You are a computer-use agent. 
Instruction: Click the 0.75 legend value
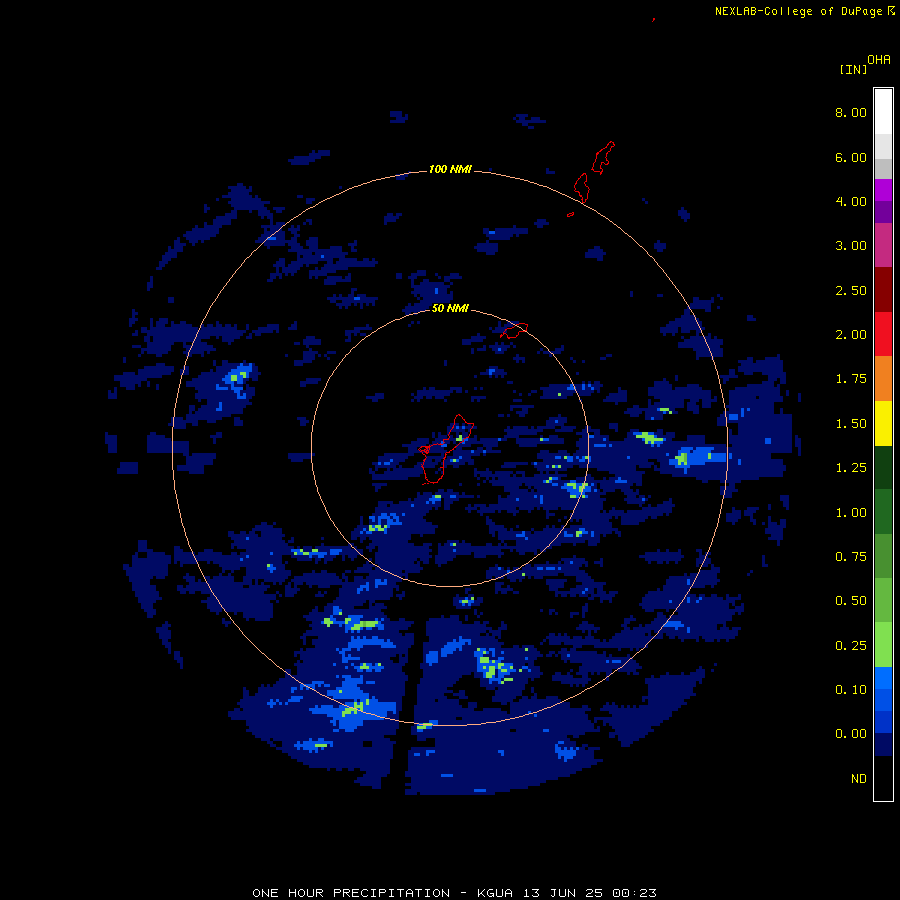[x=851, y=557]
